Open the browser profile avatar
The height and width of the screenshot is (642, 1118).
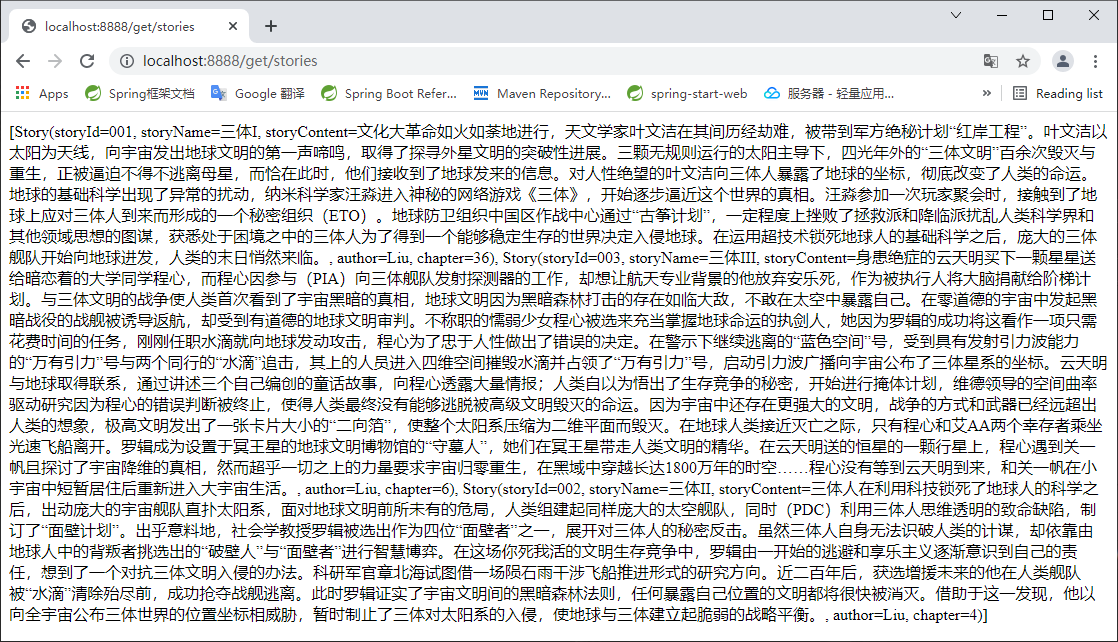pos(1062,61)
